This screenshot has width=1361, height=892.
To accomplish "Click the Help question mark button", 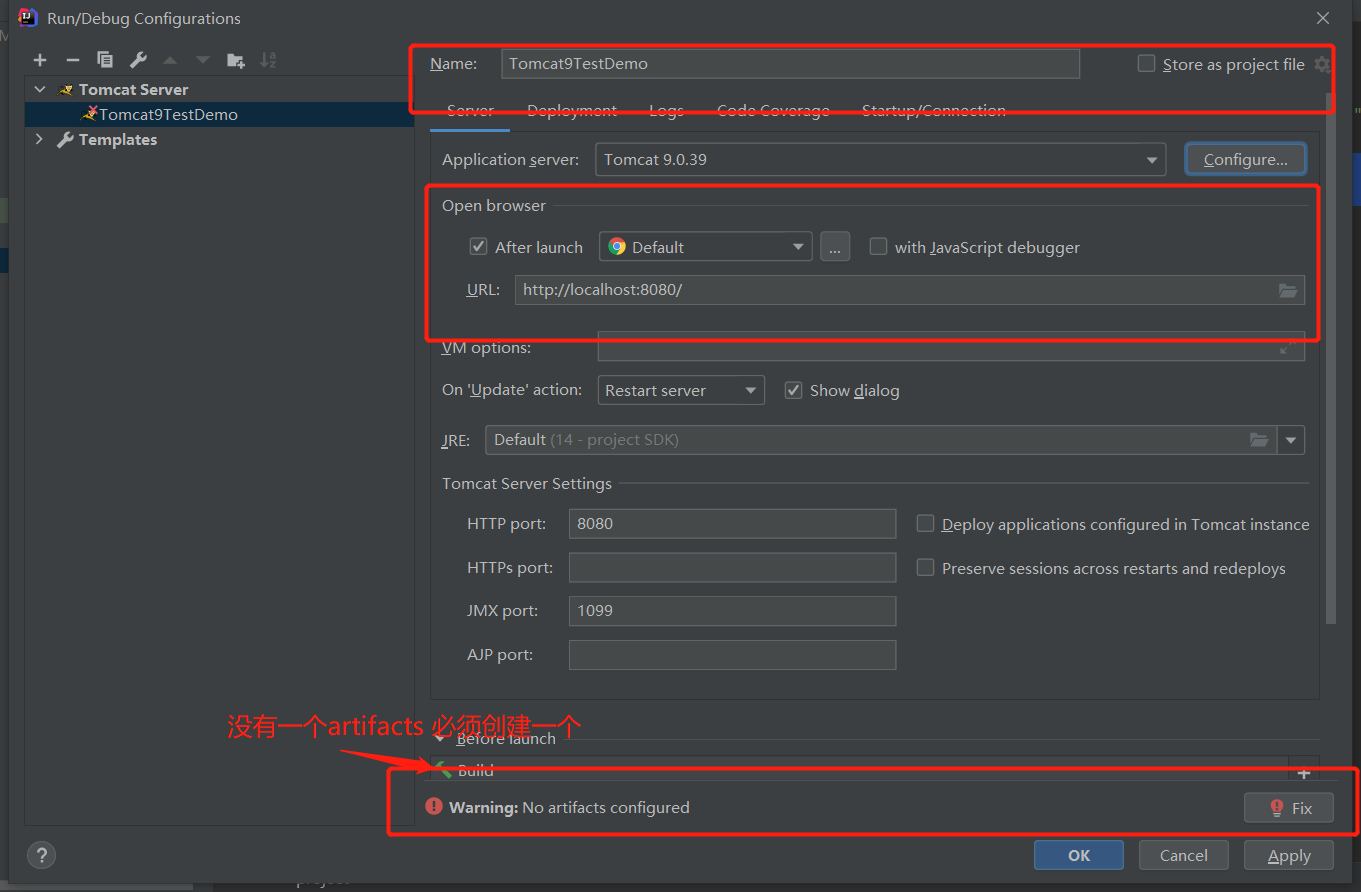I will pos(40,855).
